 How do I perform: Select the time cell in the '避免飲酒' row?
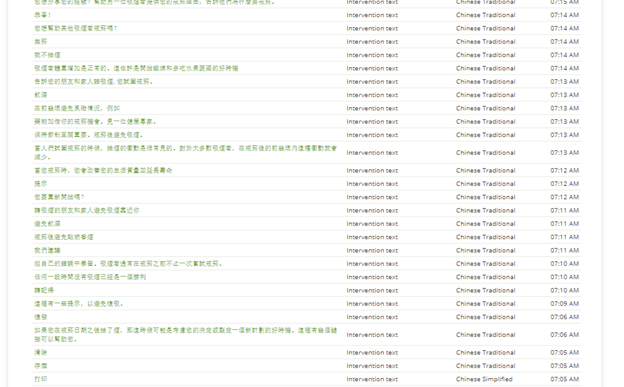coord(564,224)
